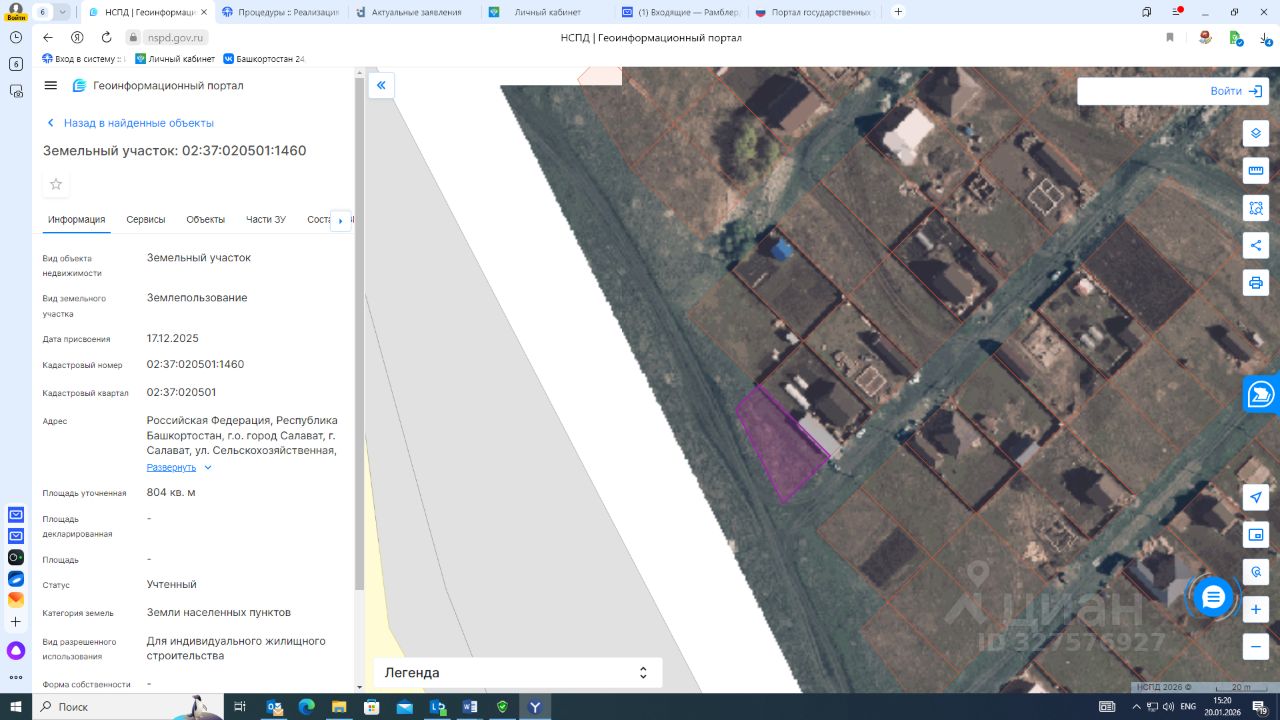
Task: Reload the current page
Action: coord(106,37)
